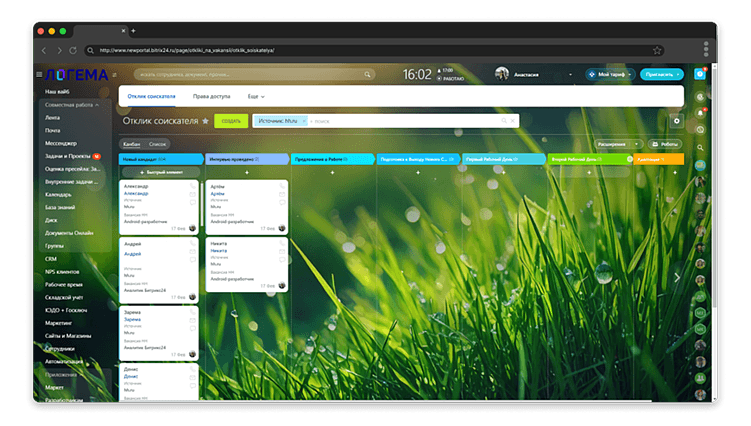Focus top global search input
The height and width of the screenshot is (426, 751).
pyautogui.click(x=254, y=75)
